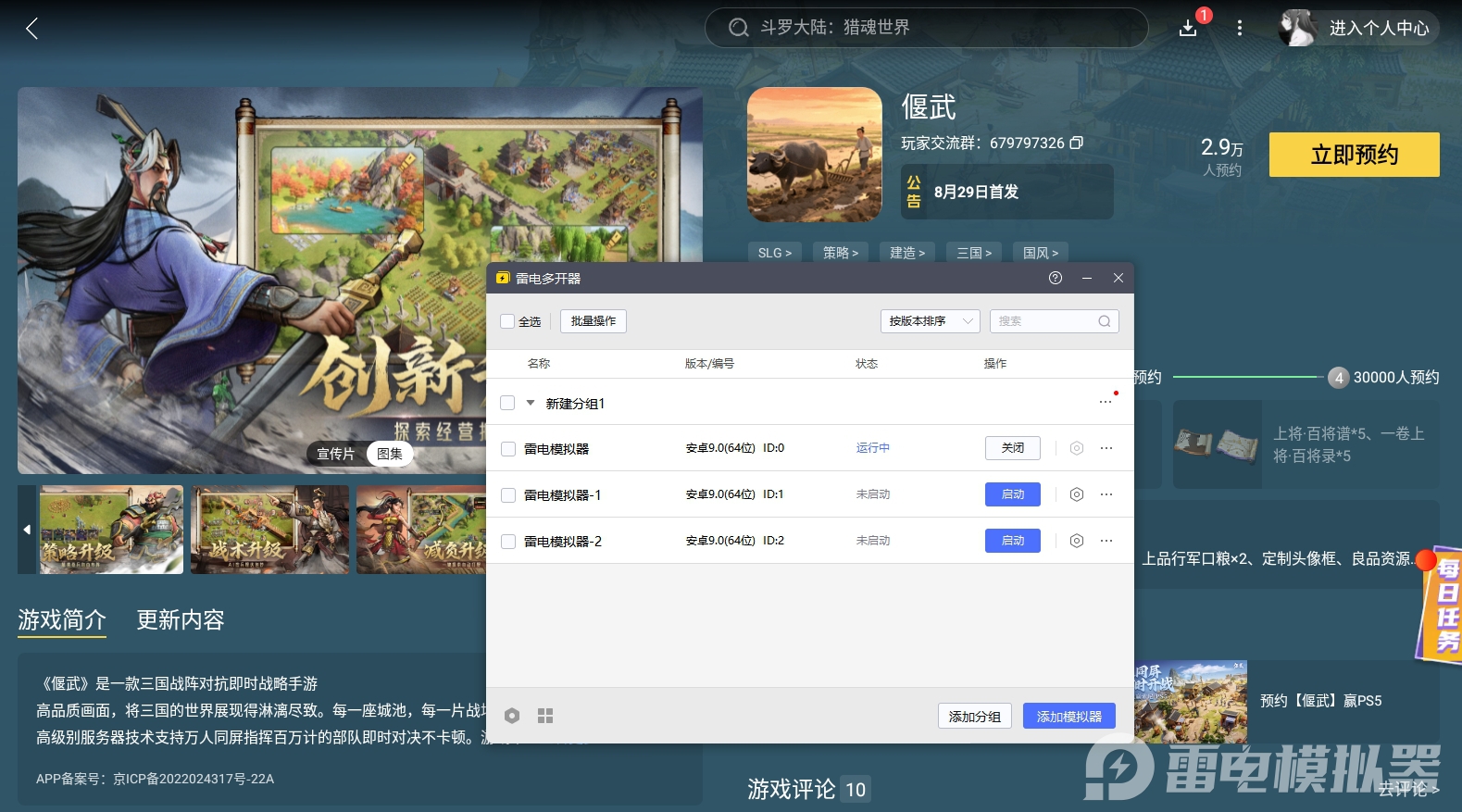Screen dimensions: 1462x812
Task: Click search icon in multi-instance search box
Action: point(1105,321)
